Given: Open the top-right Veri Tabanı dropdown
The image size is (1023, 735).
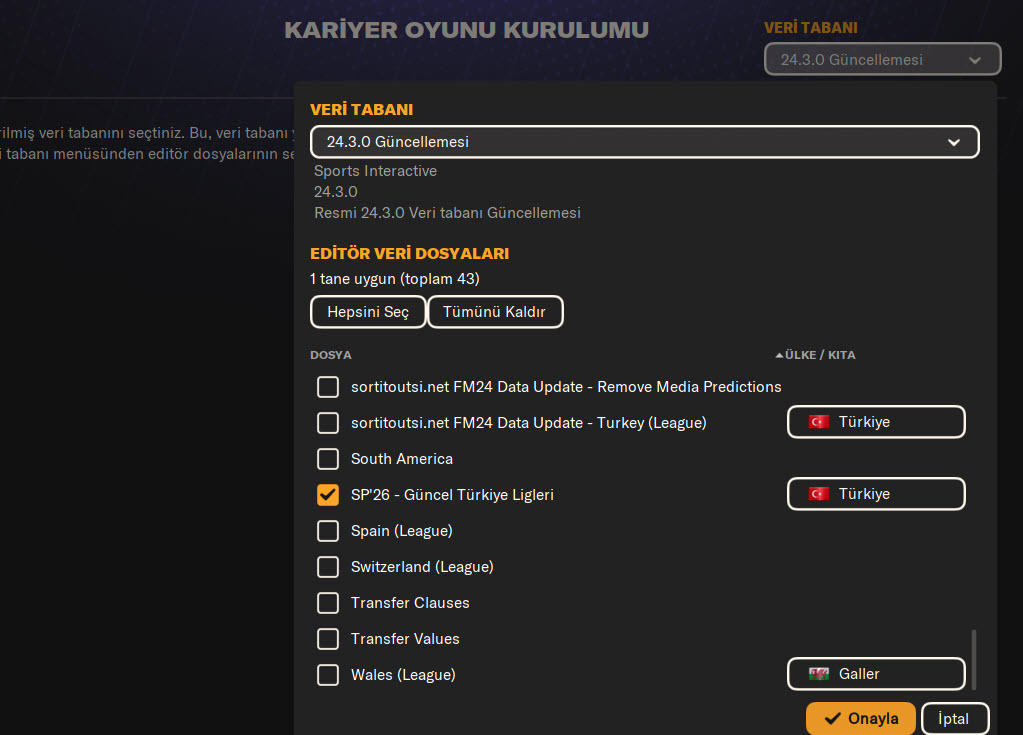Looking at the screenshot, I should (882, 60).
